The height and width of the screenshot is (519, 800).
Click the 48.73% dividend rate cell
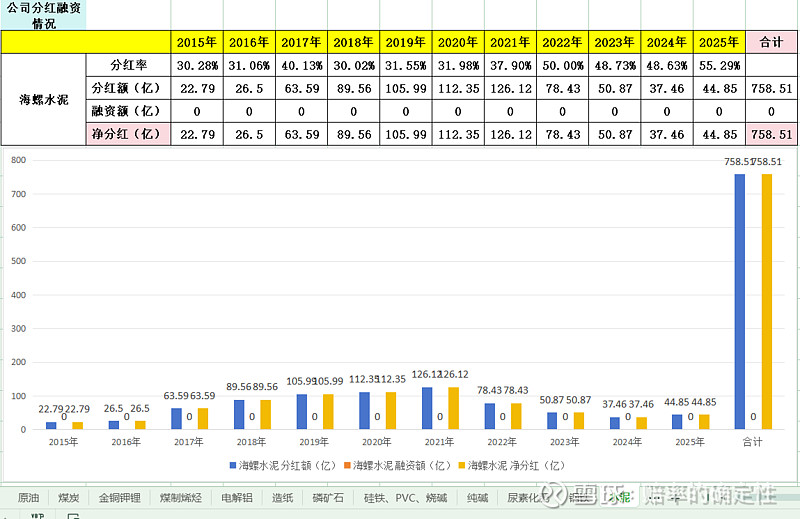point(614,65)
